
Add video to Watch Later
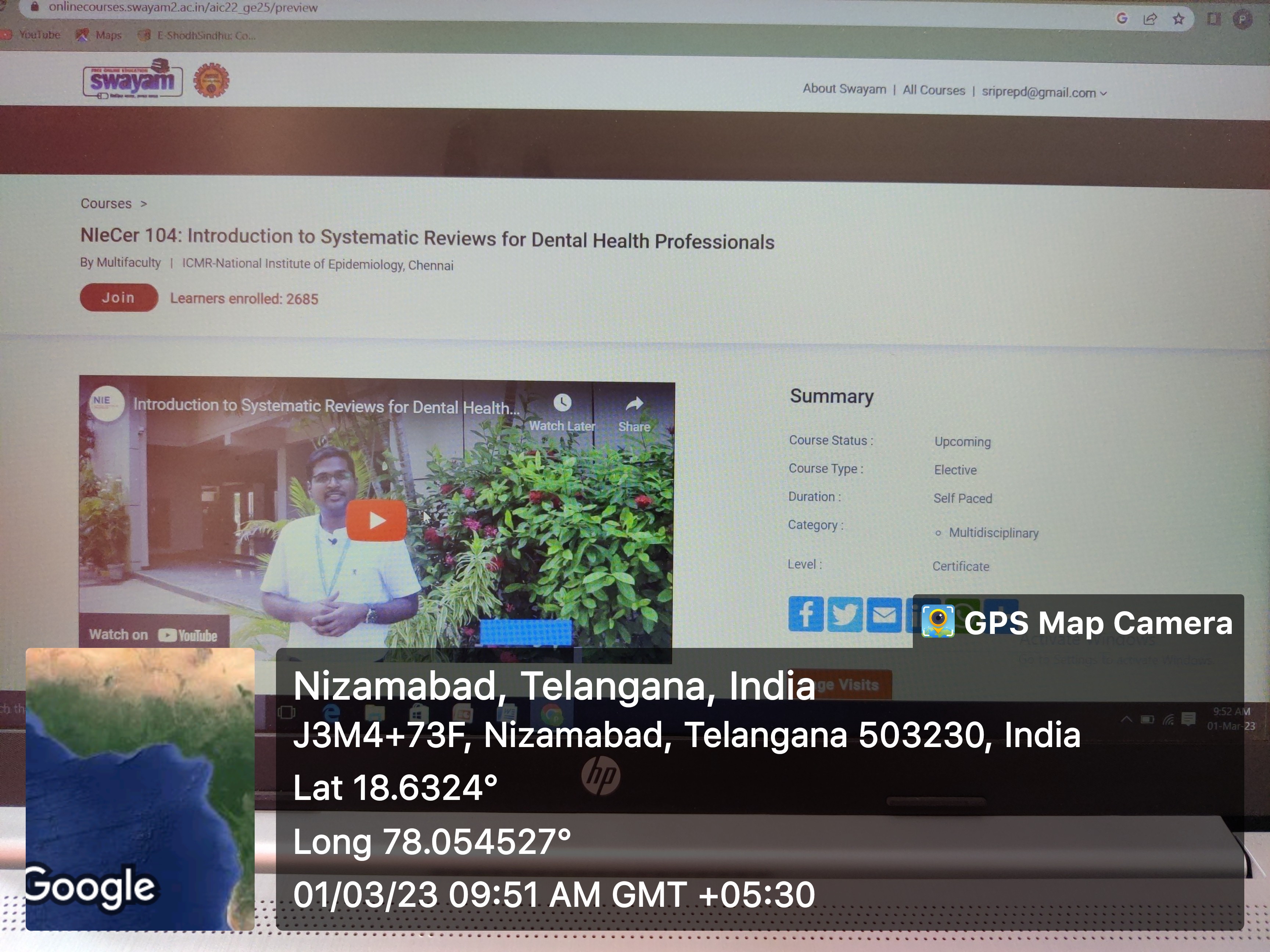[562, 412]
